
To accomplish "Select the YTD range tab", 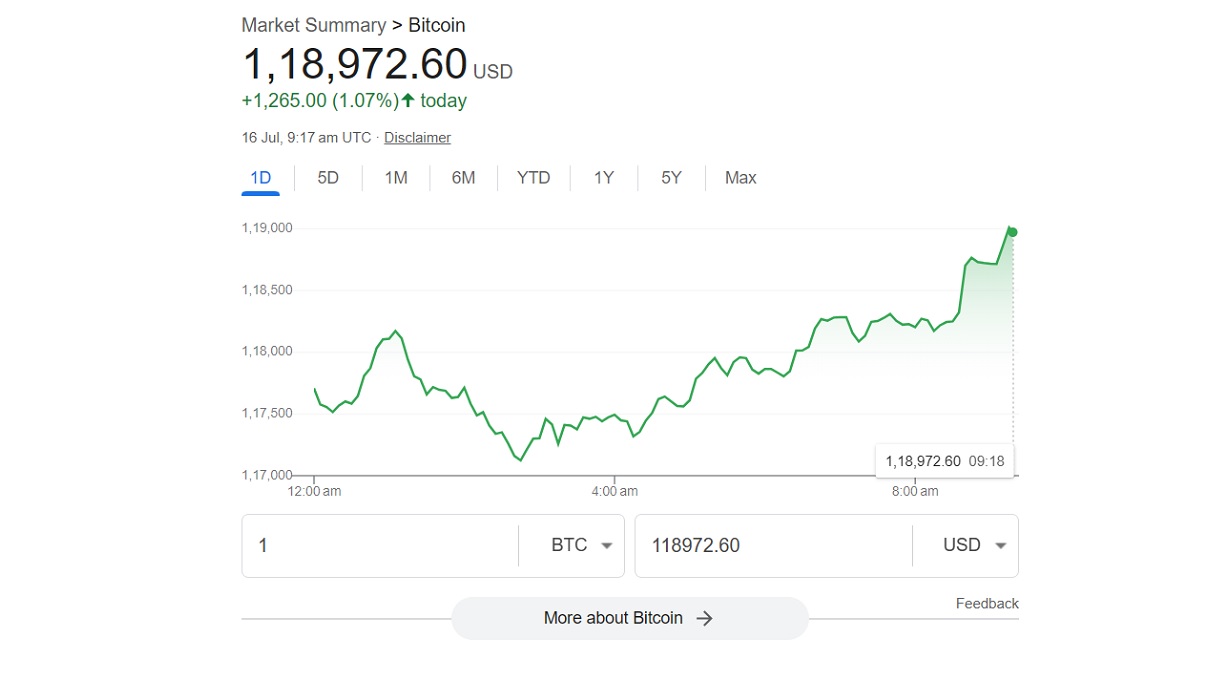I will click(533, 178).
